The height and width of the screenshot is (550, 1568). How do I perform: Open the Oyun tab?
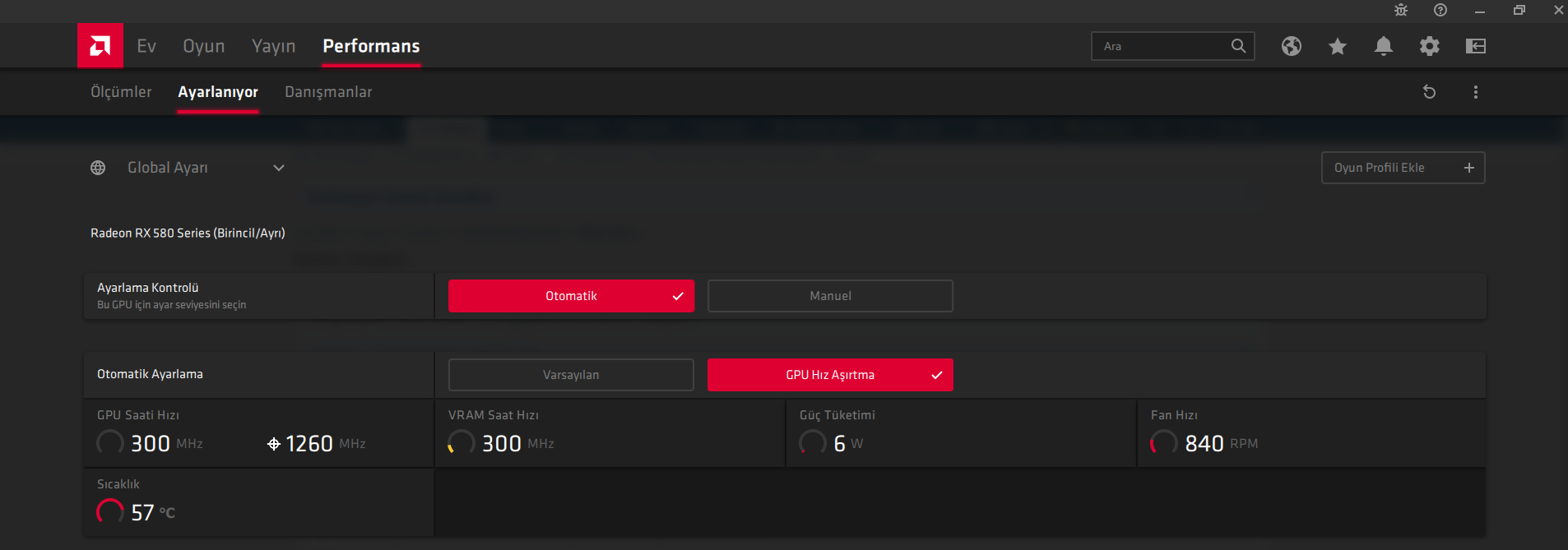pos(204,46)
